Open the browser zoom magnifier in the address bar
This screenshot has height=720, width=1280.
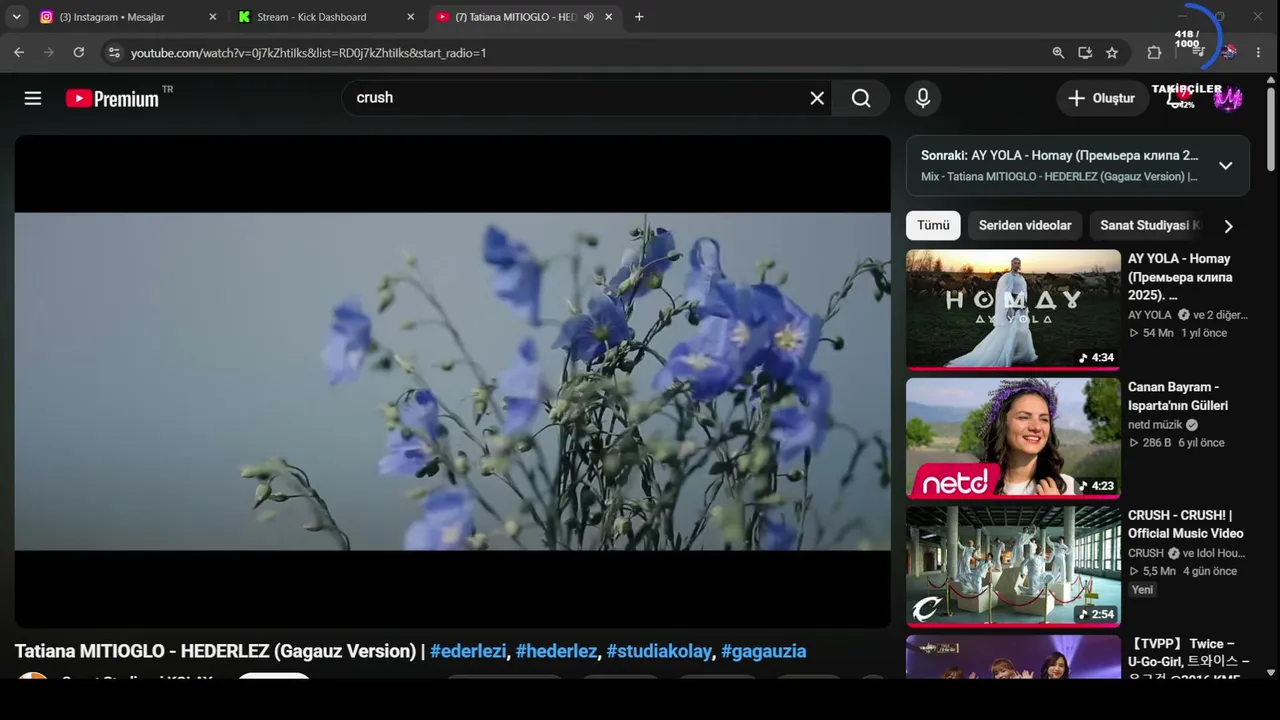tap(1058, 52)
